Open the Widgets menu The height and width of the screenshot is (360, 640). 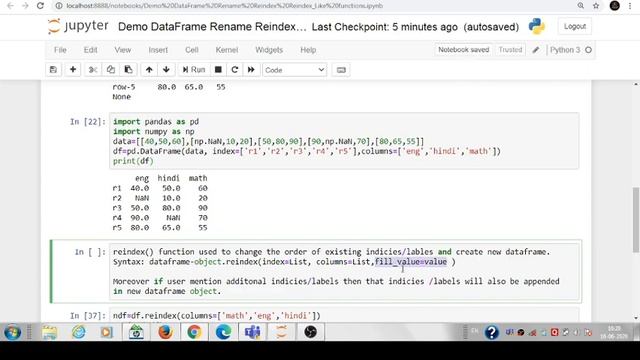[x=269, y=50]
